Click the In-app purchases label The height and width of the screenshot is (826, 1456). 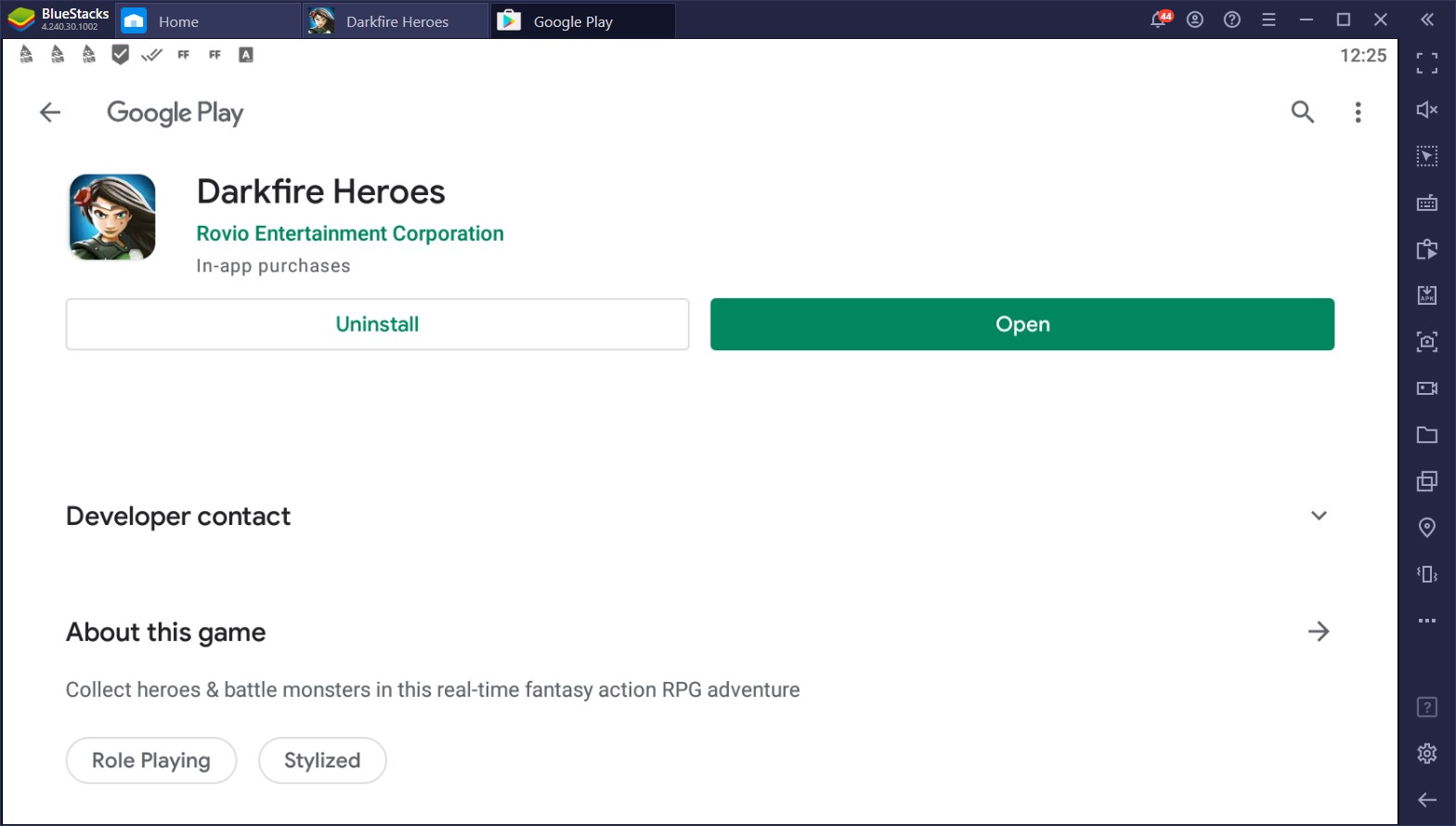coord(273,266)
